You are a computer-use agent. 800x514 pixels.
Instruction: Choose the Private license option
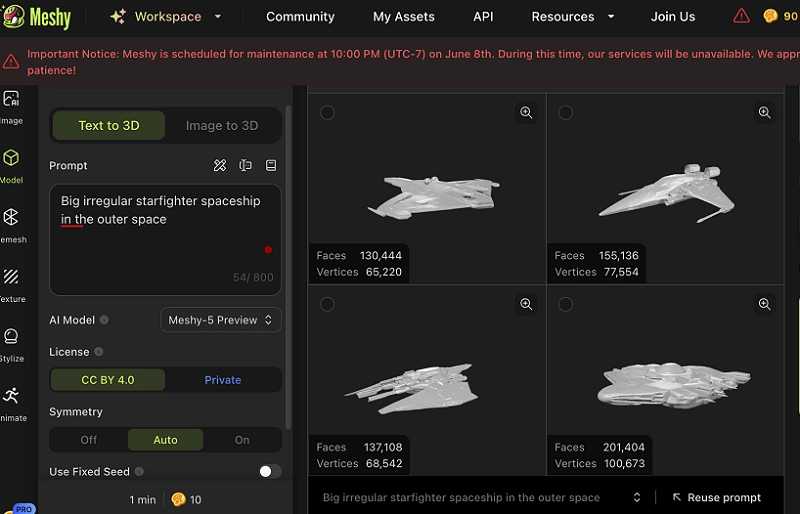(223, 380)
